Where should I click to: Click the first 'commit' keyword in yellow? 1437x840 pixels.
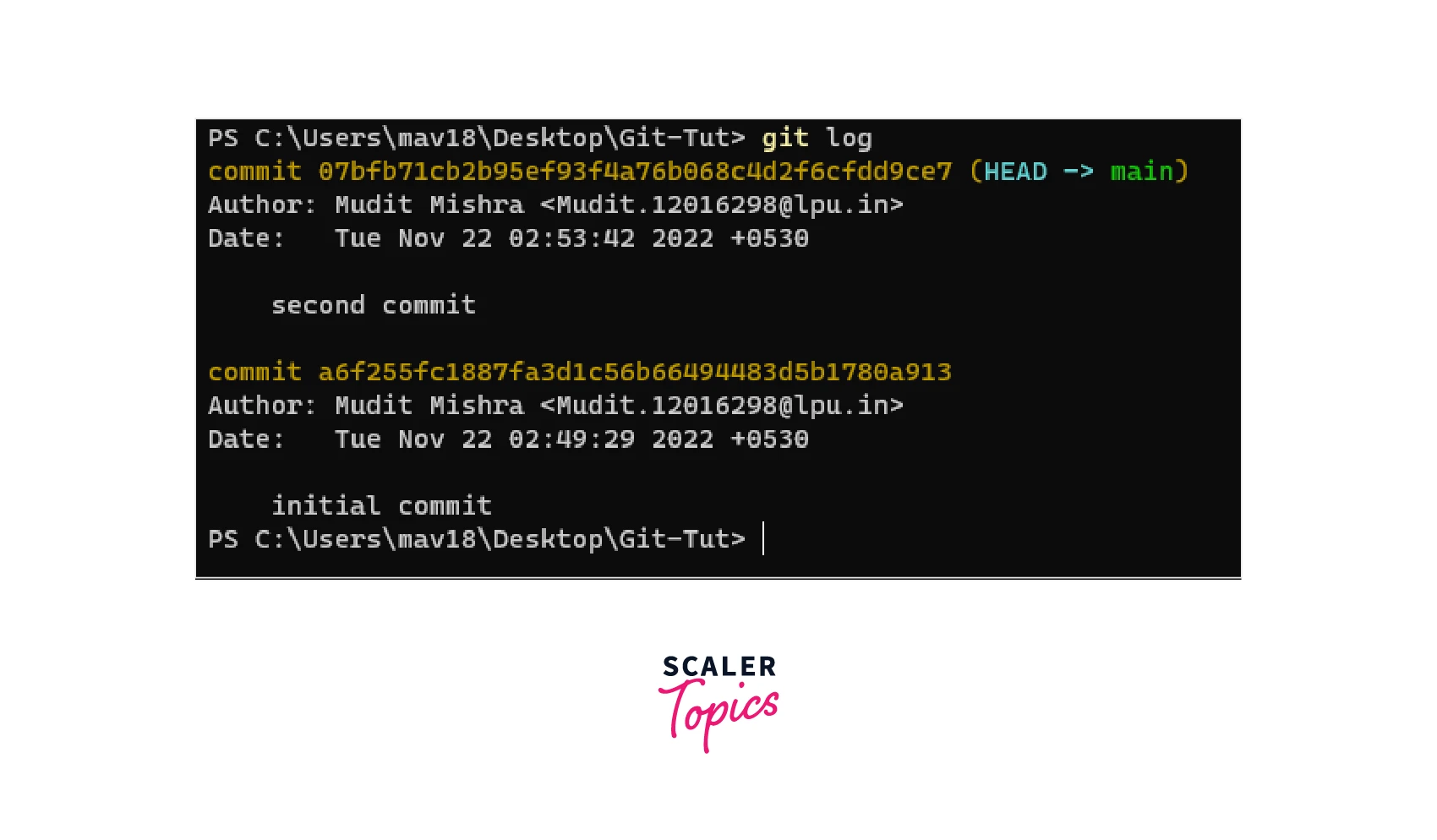(254, 172)
